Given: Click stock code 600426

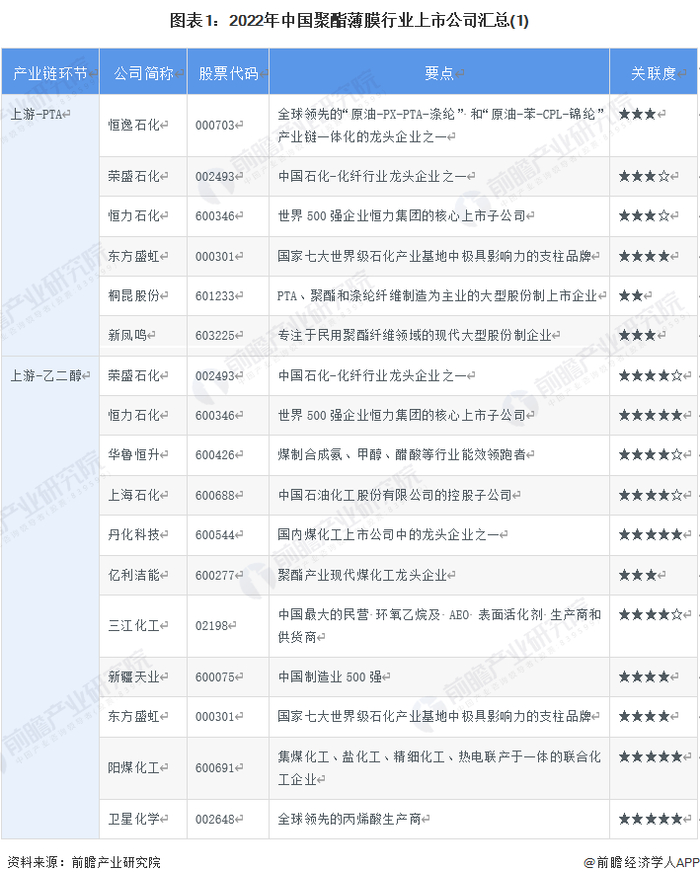Looking at the screenshot, I should coord(215,454).
